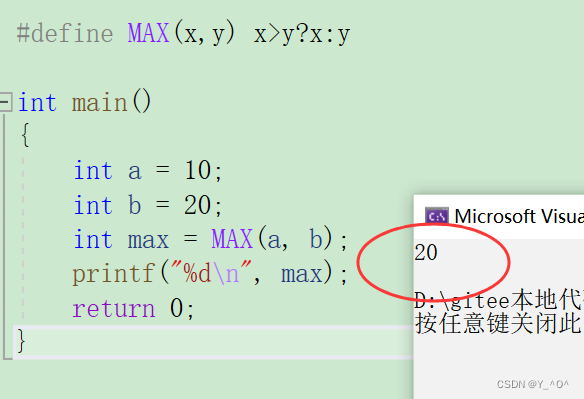
Task: Click the D:\gitee path line in console
Action: (499, 300)
